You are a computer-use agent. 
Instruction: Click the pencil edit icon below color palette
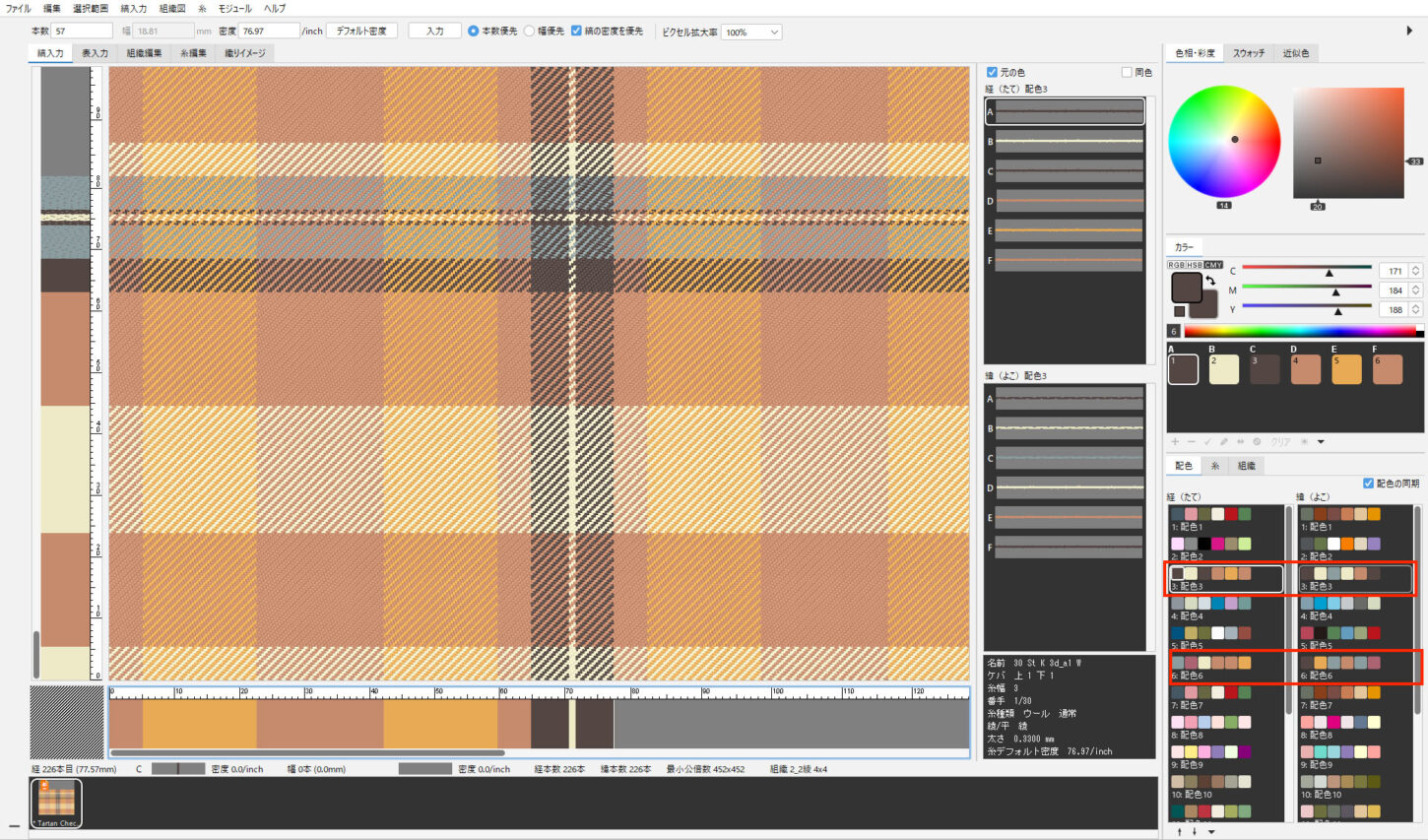1224,442
